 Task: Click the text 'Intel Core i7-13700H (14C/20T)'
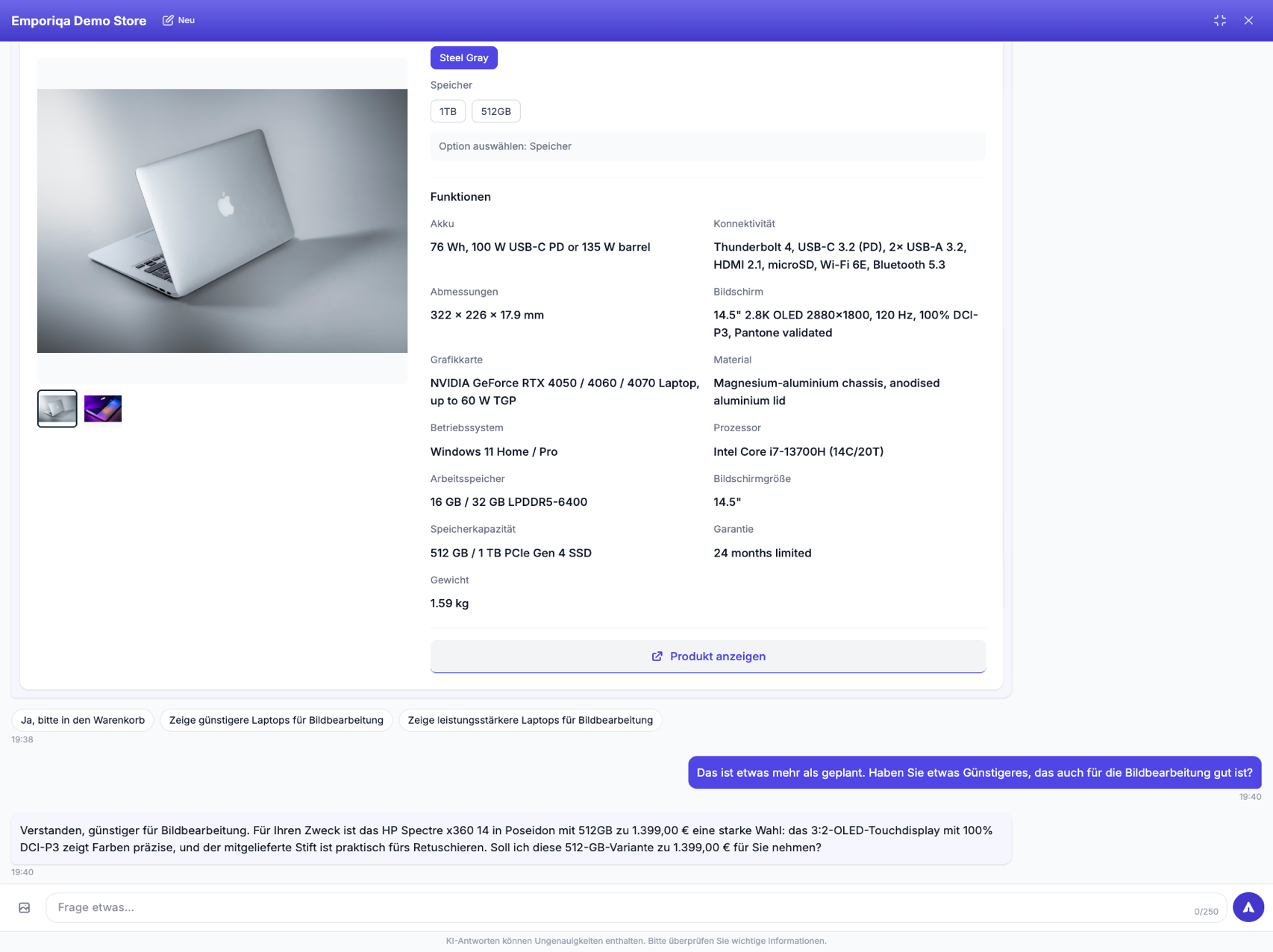pos(798,451)
